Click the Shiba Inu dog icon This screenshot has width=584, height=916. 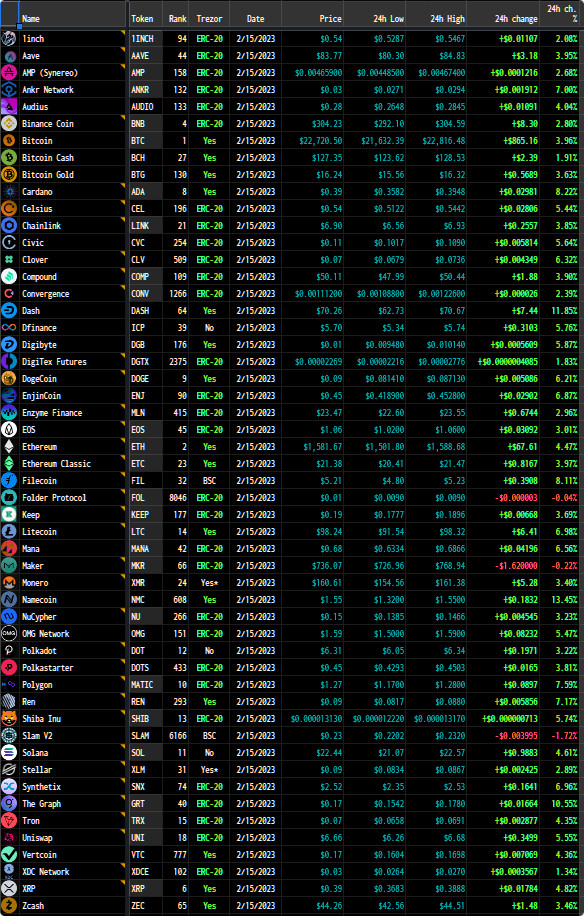tap(9, 719)
